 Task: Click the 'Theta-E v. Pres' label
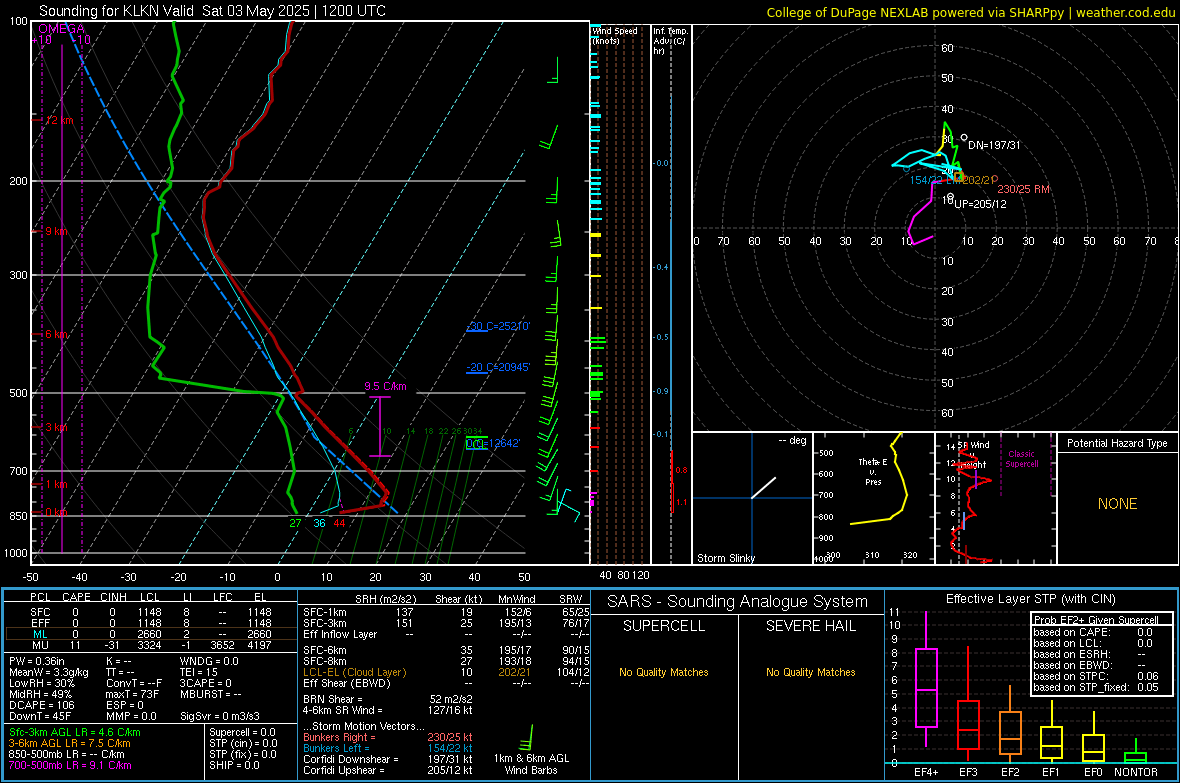pyautogui.click(x=873, y=471)
